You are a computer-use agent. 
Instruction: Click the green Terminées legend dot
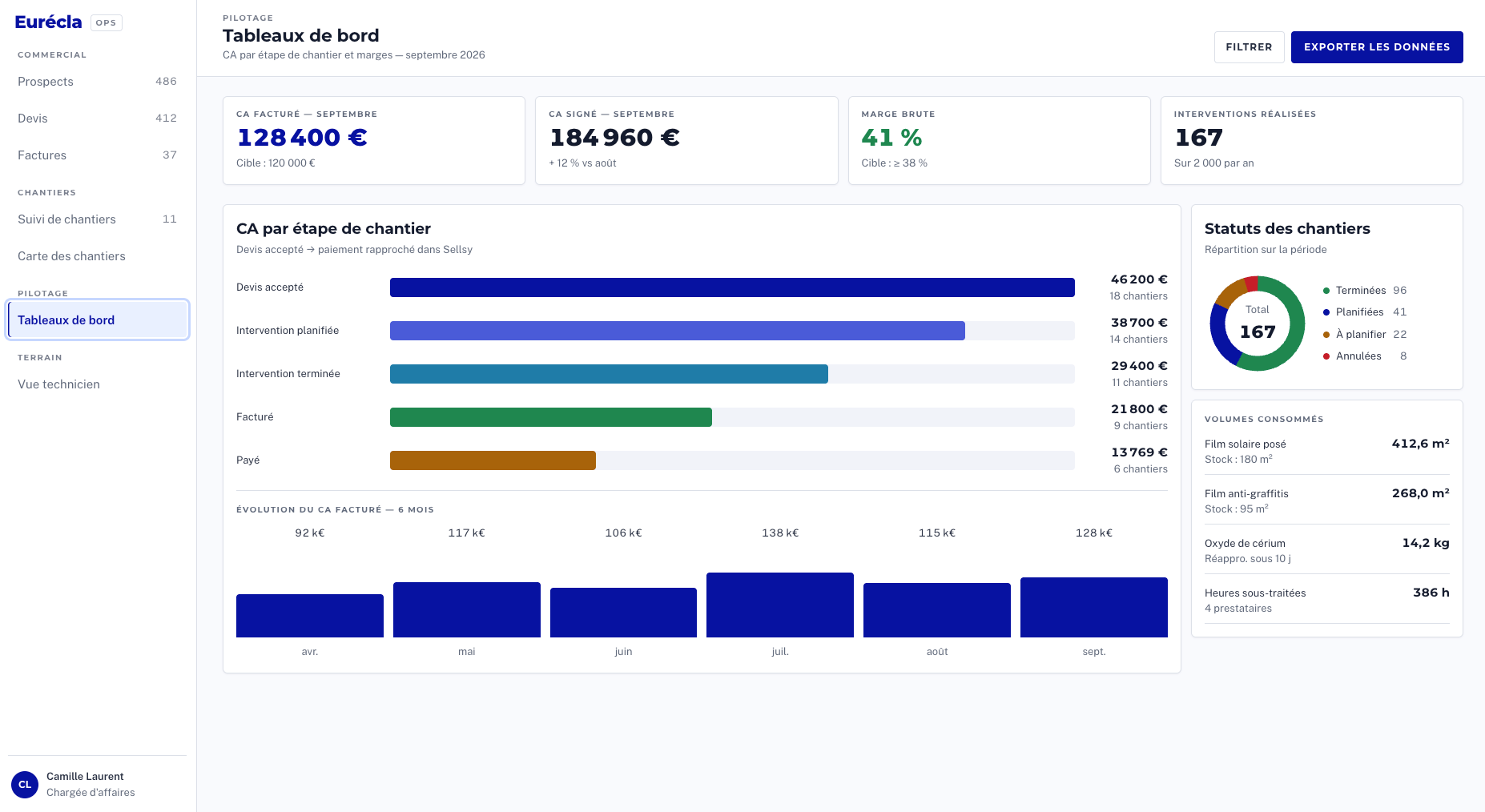pyautogui.click(x=1326, y=291)
